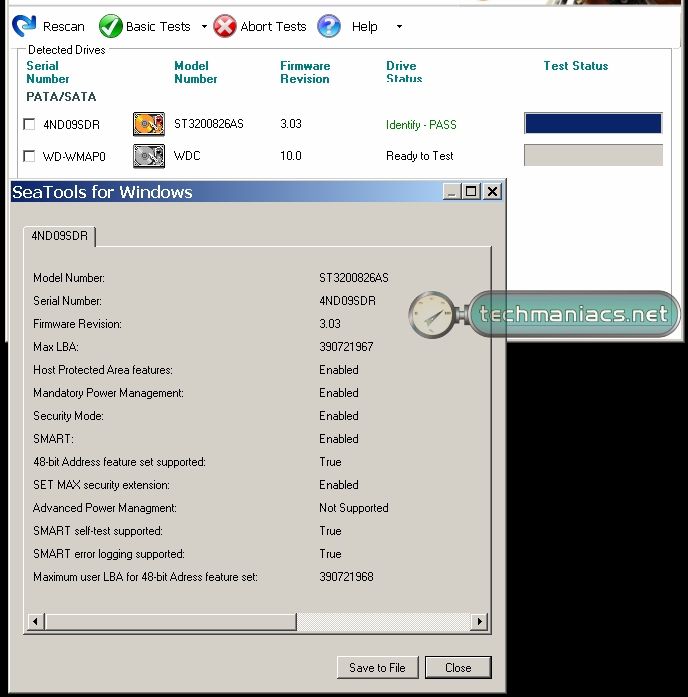688x697 pixels.
Task: Open the Help dropdown arrow
Action: click(x=399, y=27)
